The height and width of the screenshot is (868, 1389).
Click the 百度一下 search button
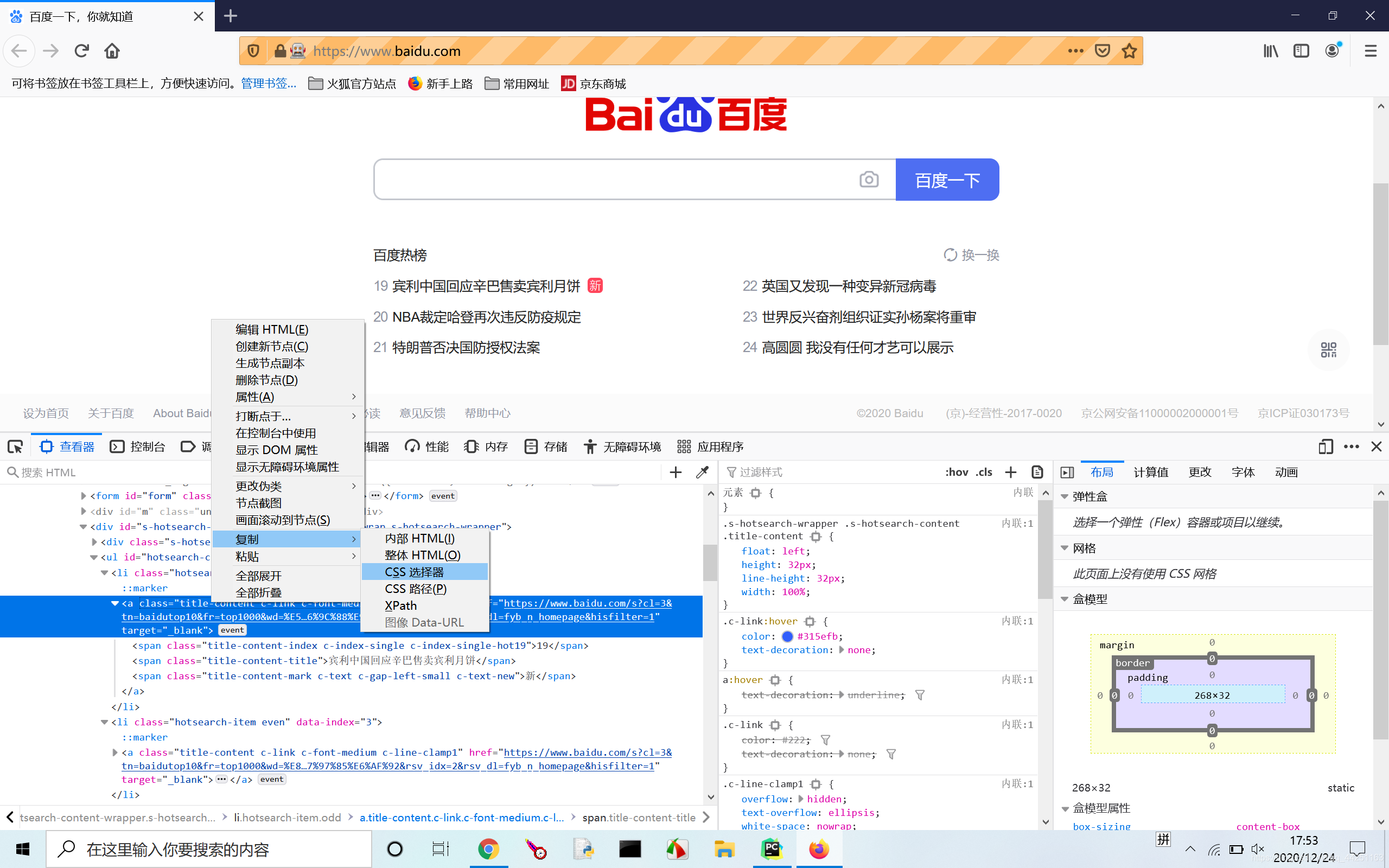[947, 180]
